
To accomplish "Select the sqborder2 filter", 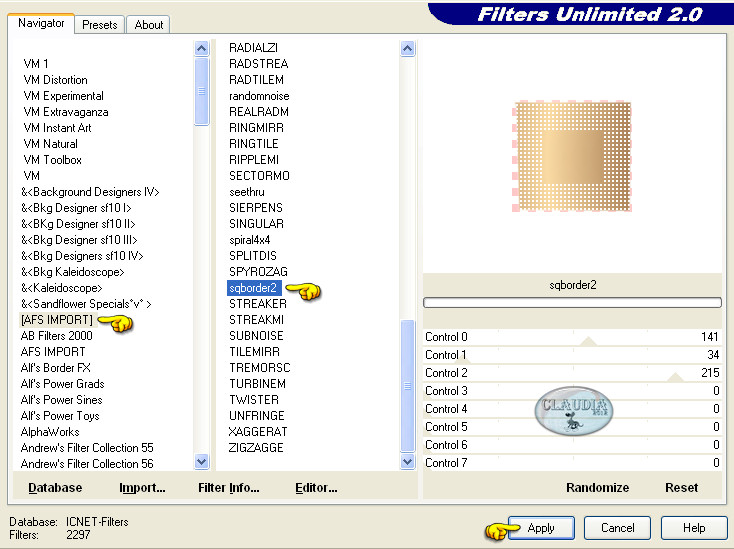I will click(253, 288).
